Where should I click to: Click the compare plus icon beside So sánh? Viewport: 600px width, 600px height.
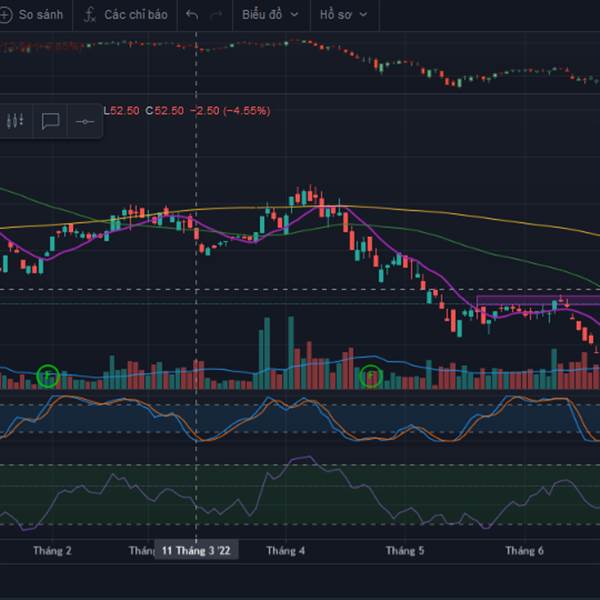pyautogui.click(x=7, y=15)
